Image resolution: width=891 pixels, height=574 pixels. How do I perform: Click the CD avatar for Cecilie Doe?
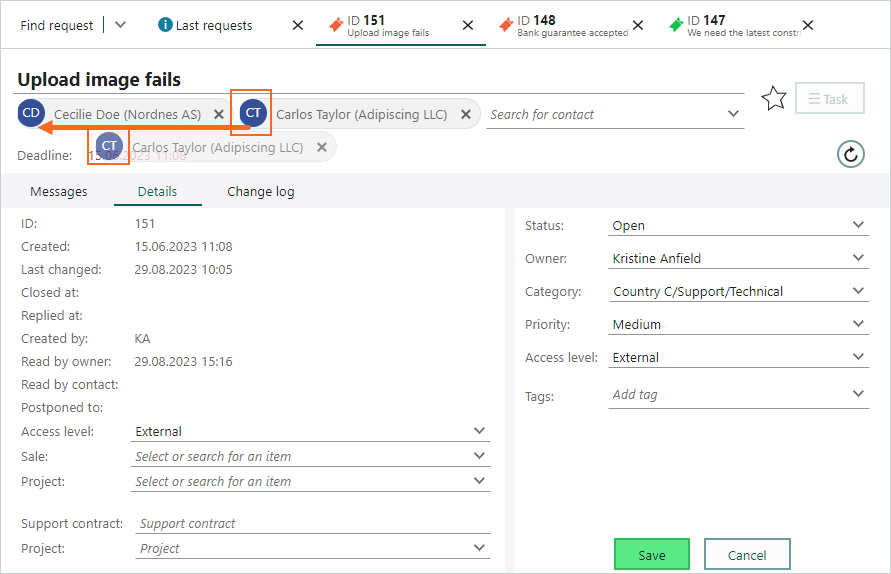(x=31, y=113)
